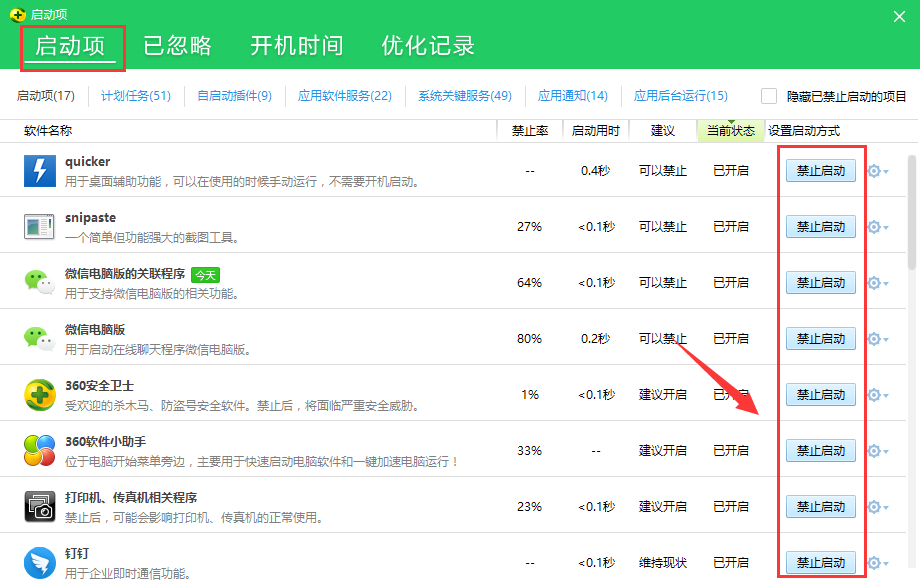Sort by the 建议 column header
The width and height of the screenshot is (920, 580).
[662, 131]
